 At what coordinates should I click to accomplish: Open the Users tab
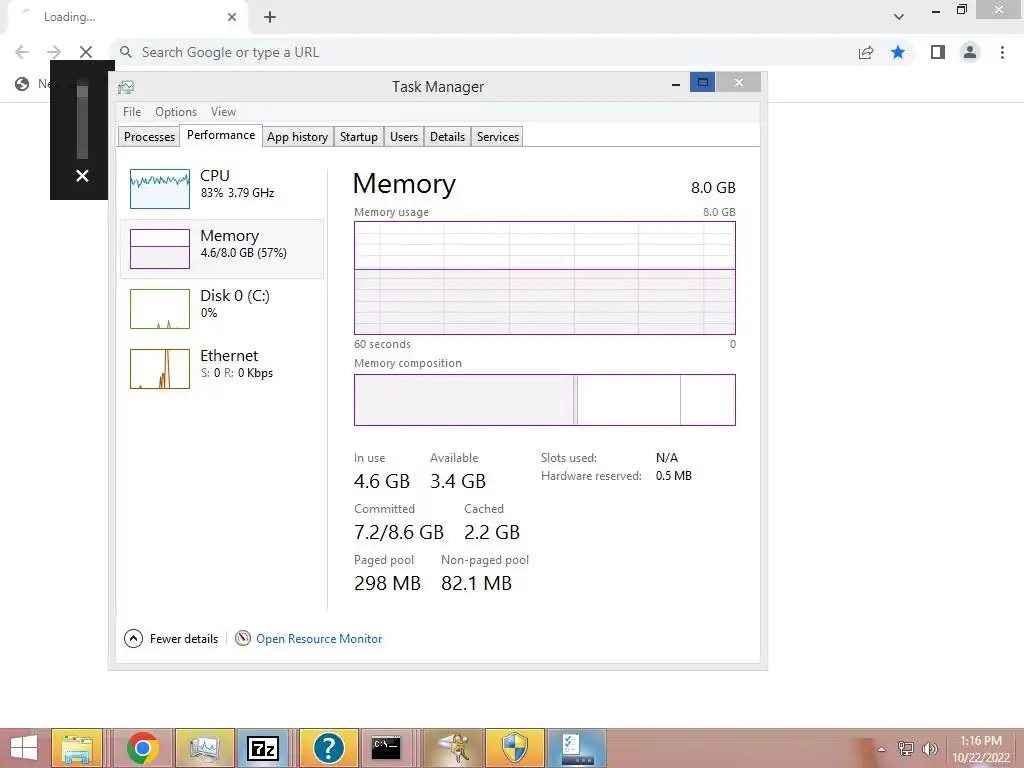tap(404, 136)
